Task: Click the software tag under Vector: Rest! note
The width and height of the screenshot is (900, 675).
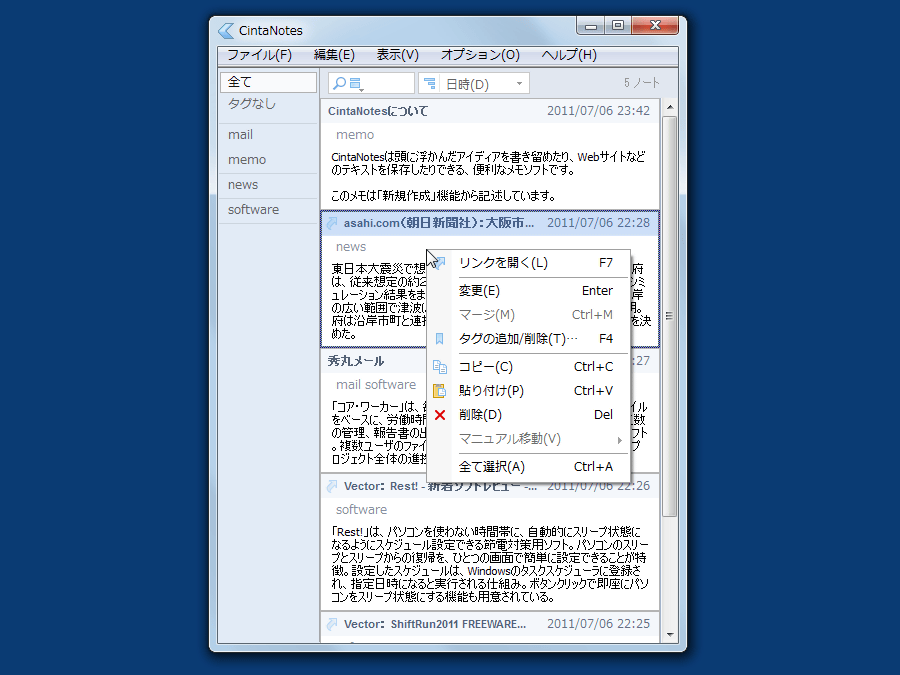Action: click(361, 510)
